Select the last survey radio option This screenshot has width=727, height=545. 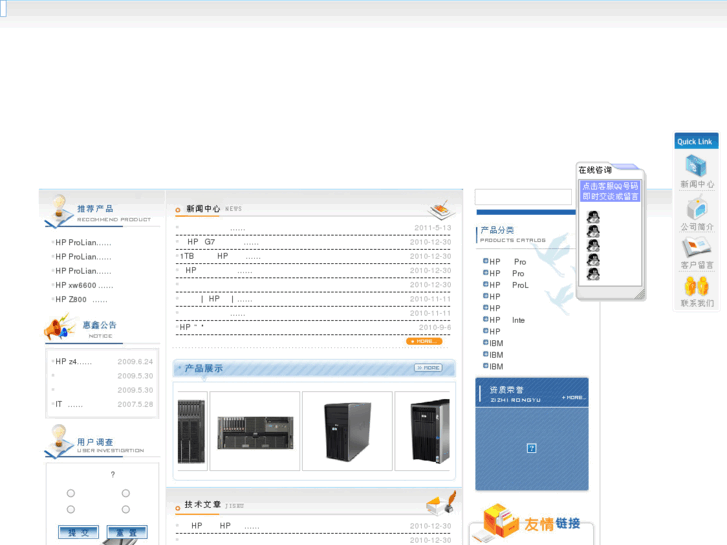126,509
